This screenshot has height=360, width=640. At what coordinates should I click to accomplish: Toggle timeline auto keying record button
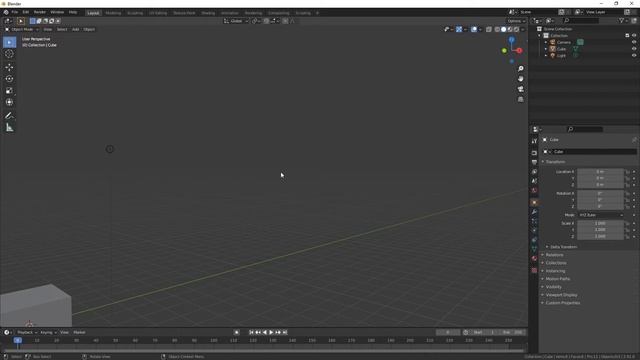pyautogui.click(x=236, y=332)
